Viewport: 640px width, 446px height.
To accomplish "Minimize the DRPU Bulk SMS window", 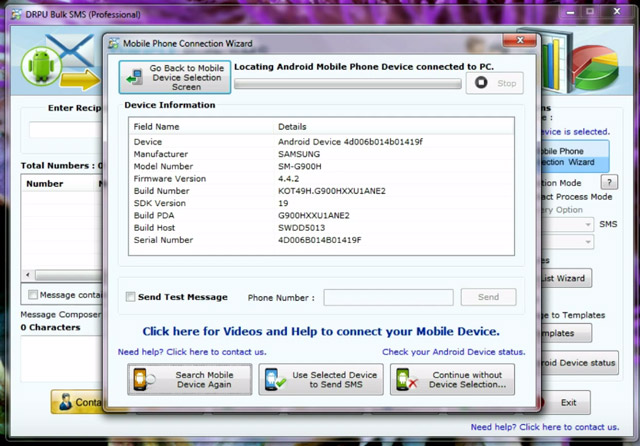I will click(571, 12).
